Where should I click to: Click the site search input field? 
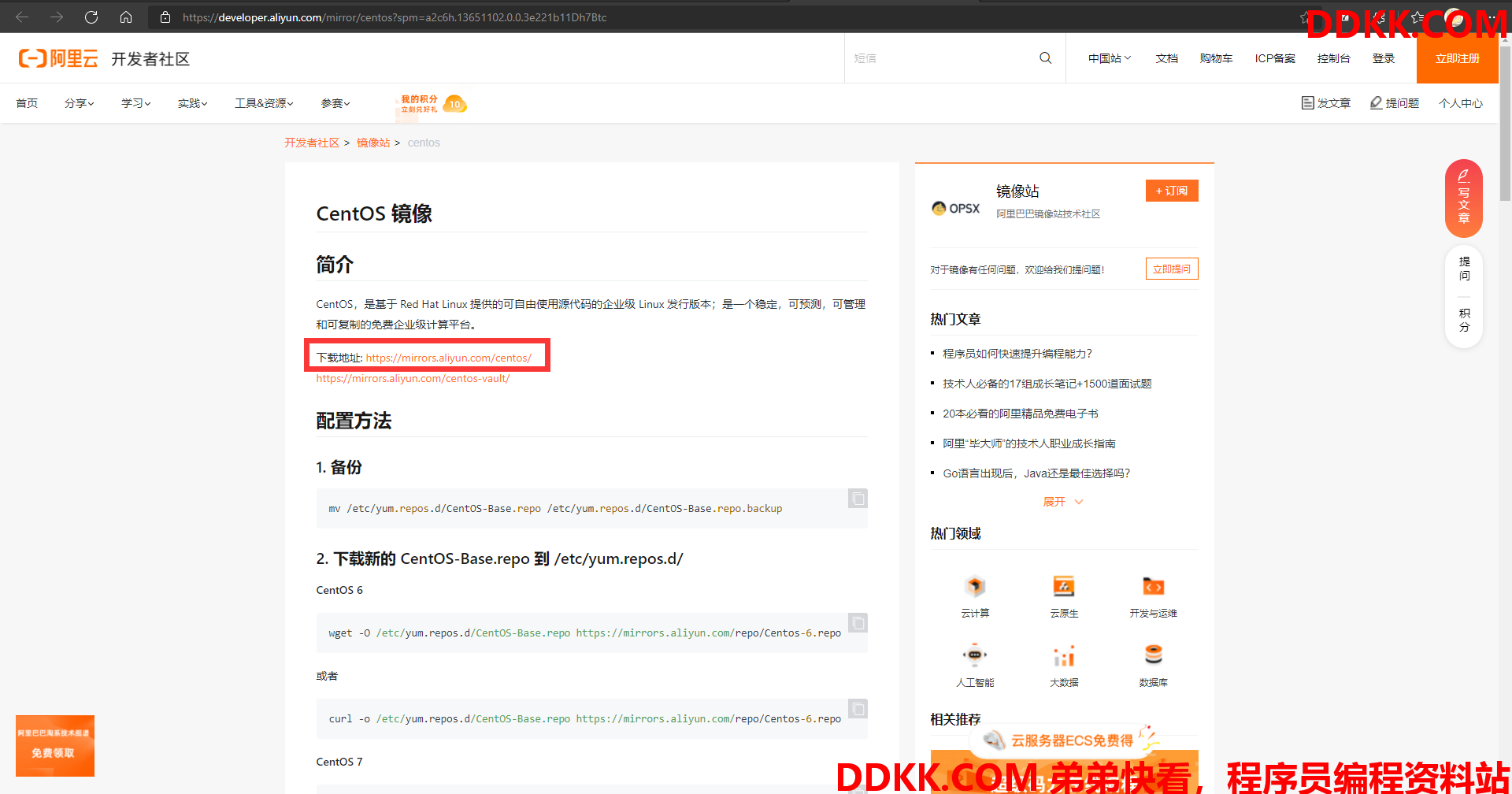click(941, 58)
